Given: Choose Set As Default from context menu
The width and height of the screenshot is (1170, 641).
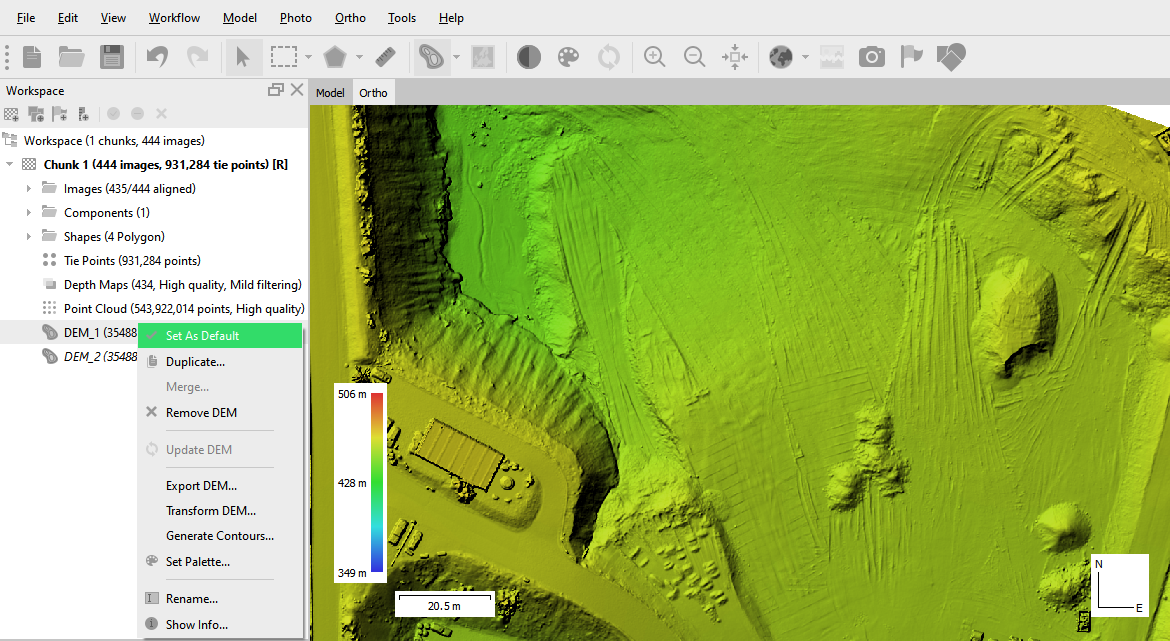Looking at the screenshot, I should (202, 336).
